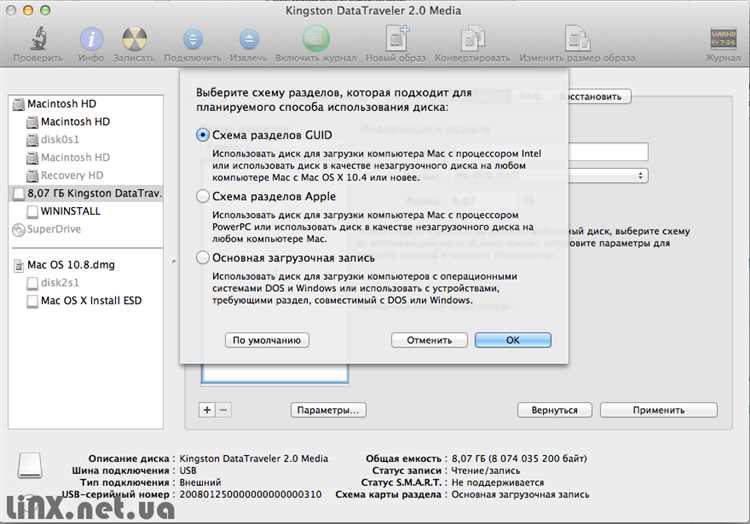
Task: Select Mac OS X Install ESD volume
Action: tap(91, 301)
